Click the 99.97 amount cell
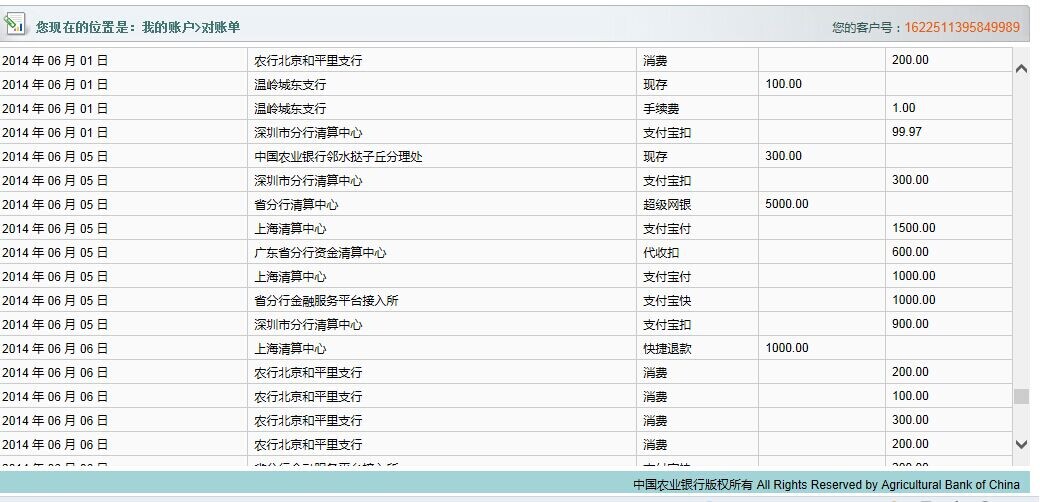1040x502 pixels. 907,131
